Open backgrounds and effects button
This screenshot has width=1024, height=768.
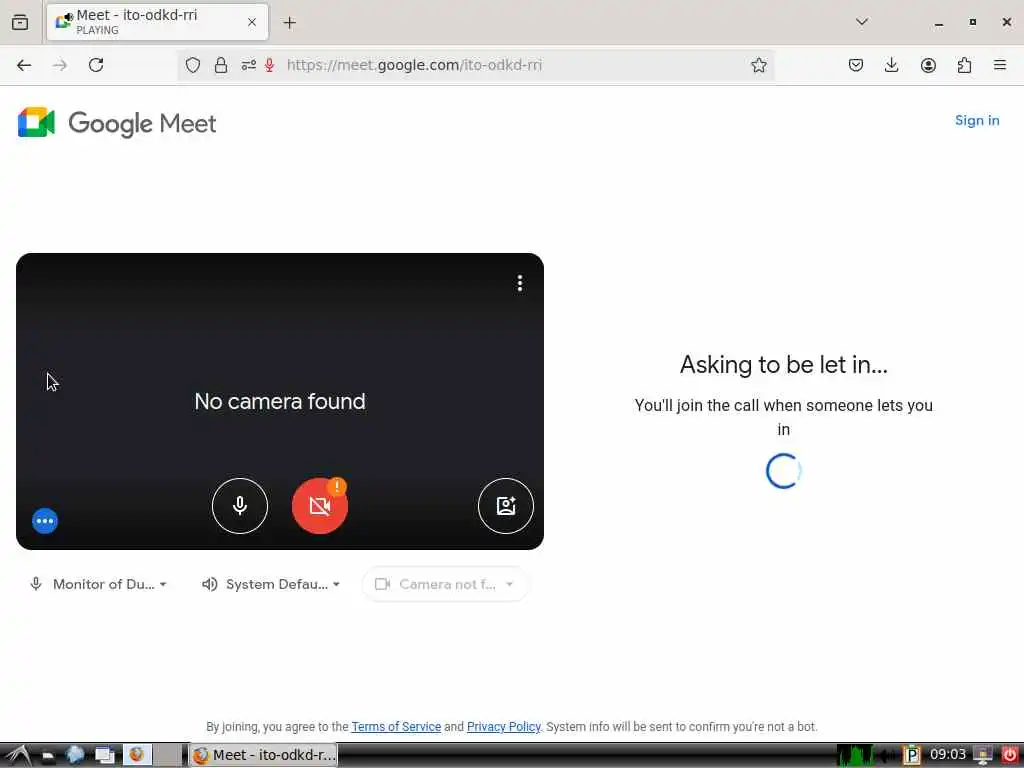click(505, 505)
